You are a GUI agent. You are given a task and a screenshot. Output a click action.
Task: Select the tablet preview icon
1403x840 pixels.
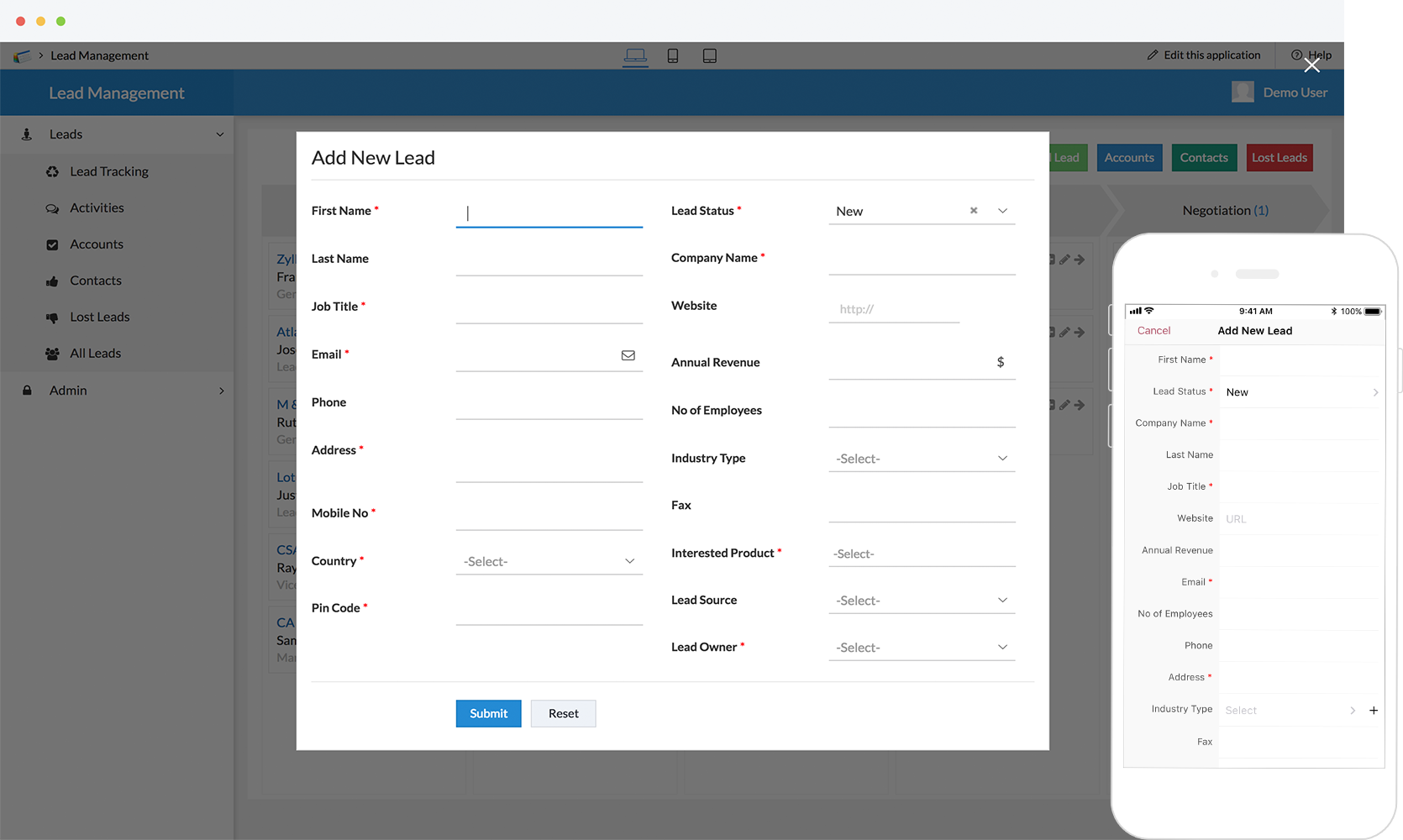(710, 55)
